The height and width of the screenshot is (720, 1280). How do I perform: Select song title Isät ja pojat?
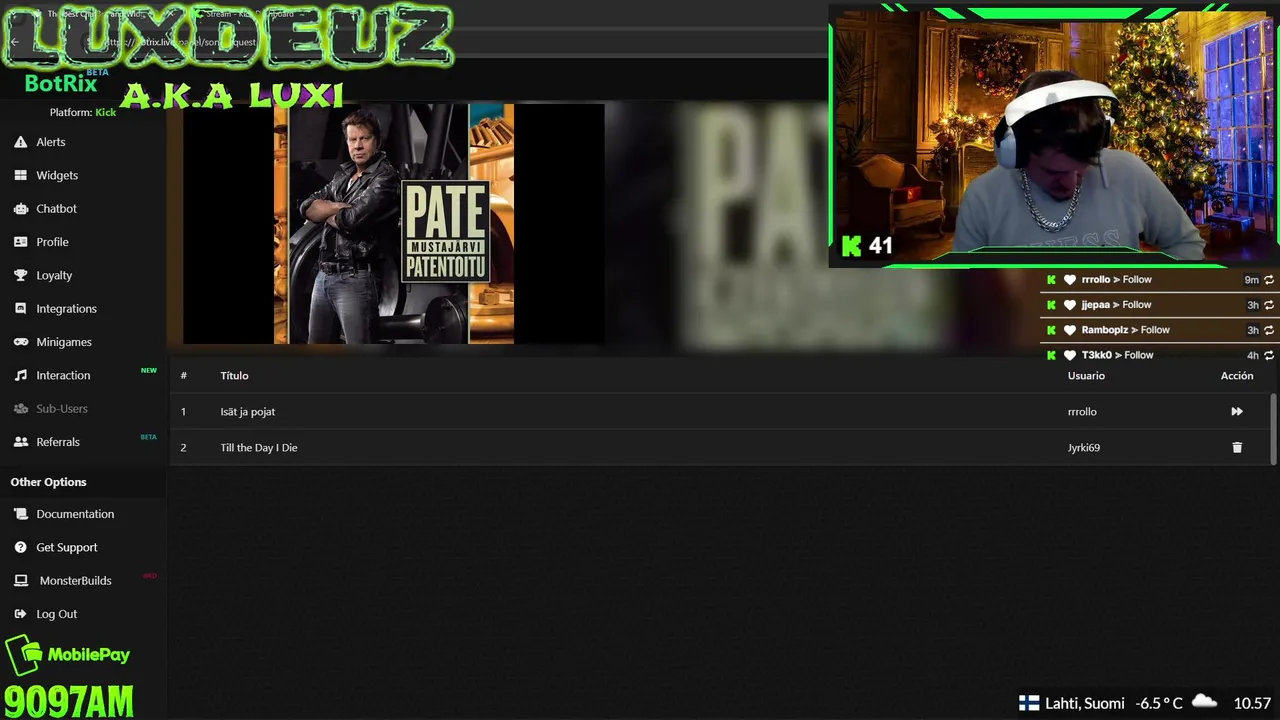pos(248,411)
